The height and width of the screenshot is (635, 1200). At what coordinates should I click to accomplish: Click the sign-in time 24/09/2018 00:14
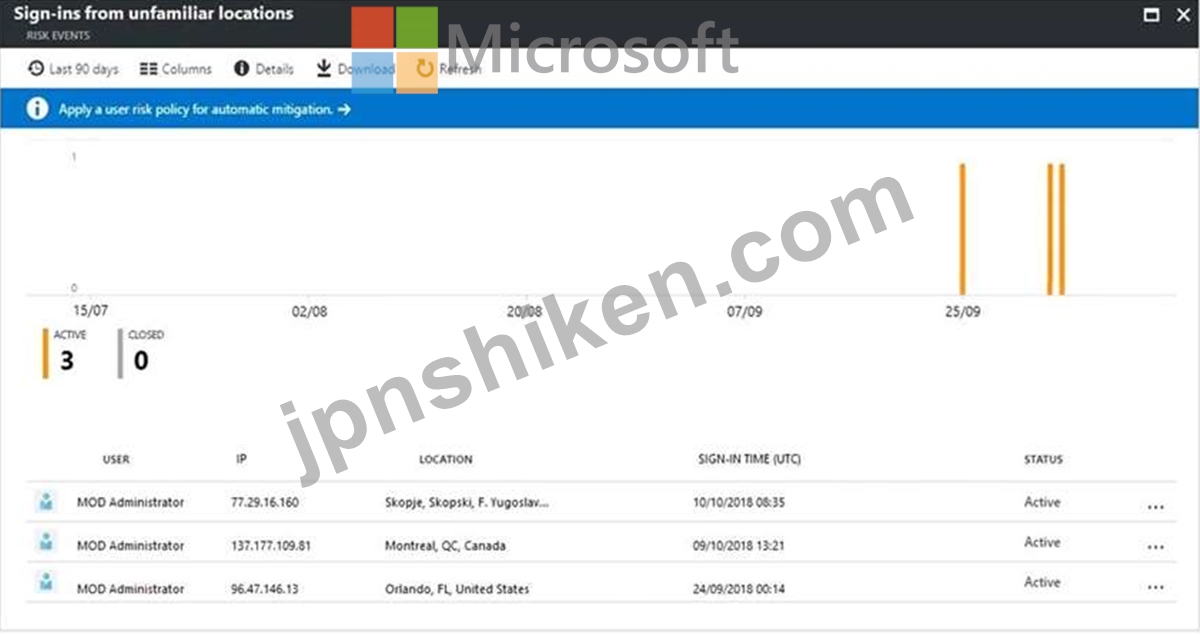tap(738, 589)
